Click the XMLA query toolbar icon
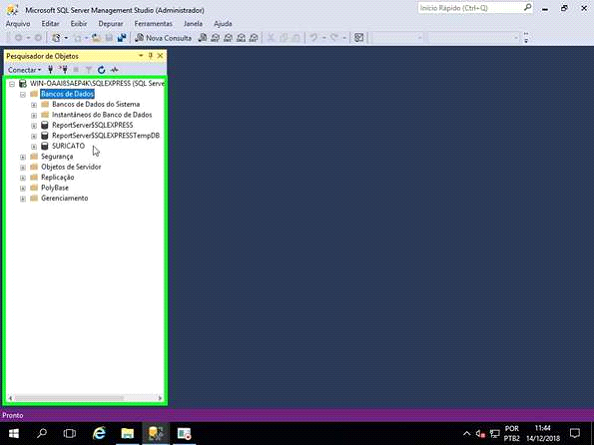 point(241,38)
